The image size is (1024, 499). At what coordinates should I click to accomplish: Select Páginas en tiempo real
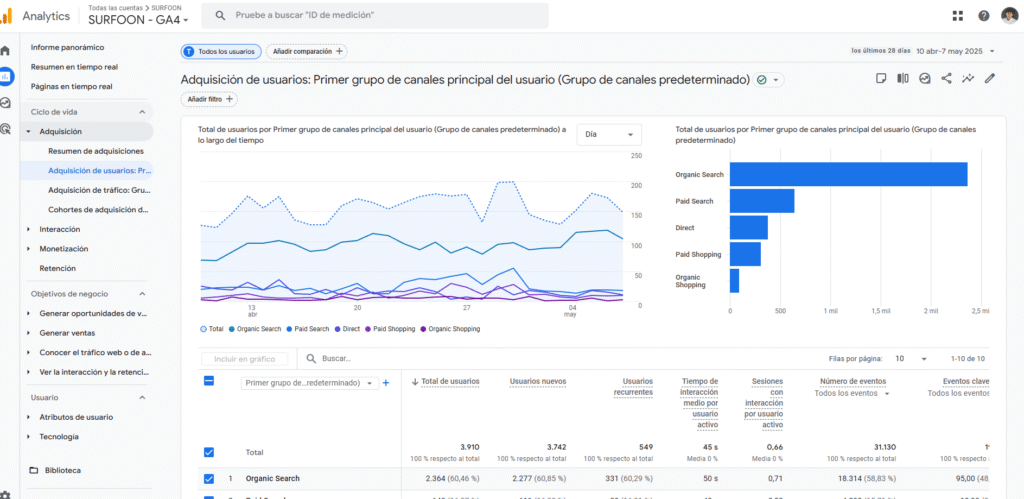coord(71,86)
